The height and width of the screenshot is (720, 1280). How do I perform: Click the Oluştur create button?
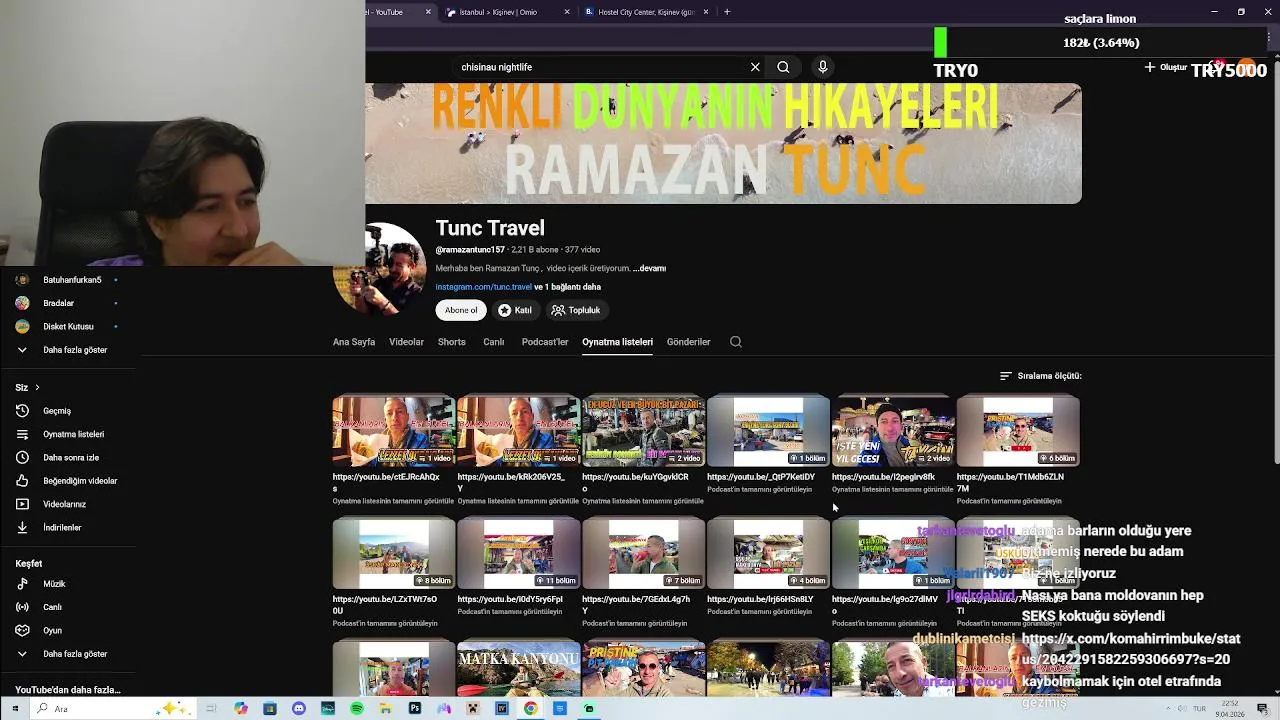point(1166,67)
